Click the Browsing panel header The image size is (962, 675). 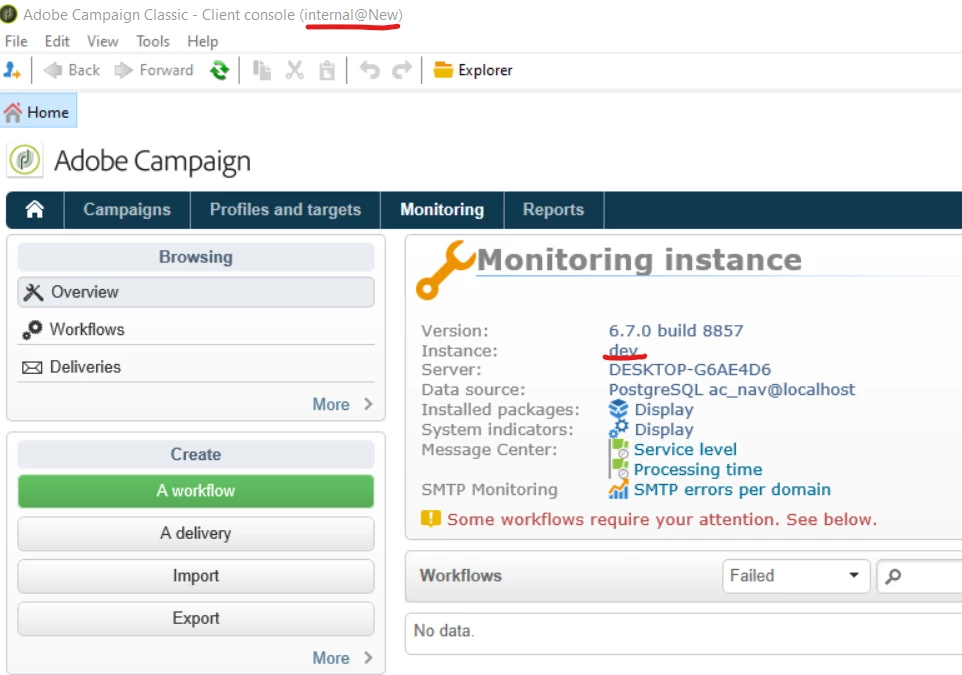(x=196, y=256)
